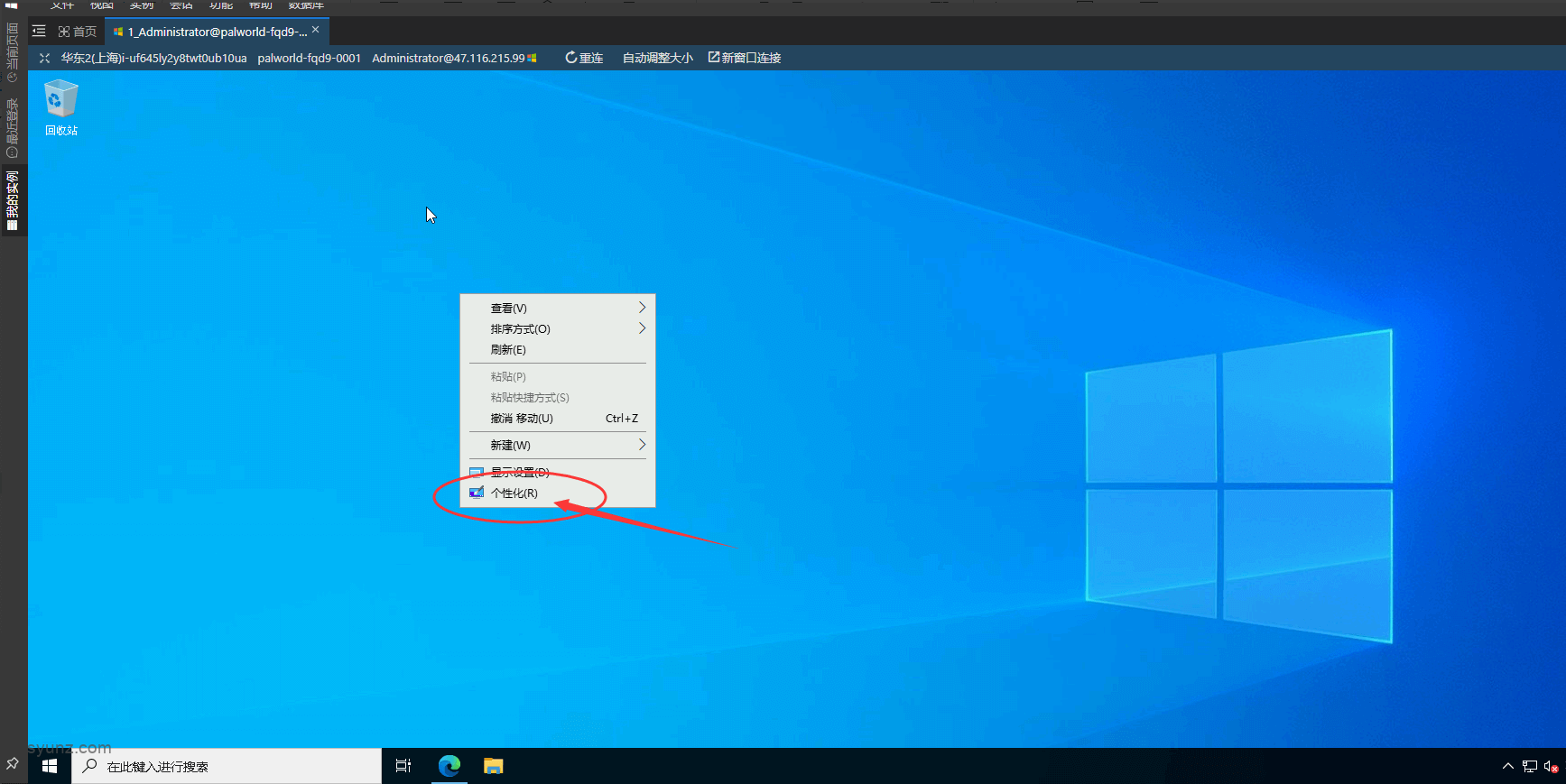Click the 重连 reconnect button
Screen dimensions: 1566x784
pyautogui.click(x=584, y=58)
